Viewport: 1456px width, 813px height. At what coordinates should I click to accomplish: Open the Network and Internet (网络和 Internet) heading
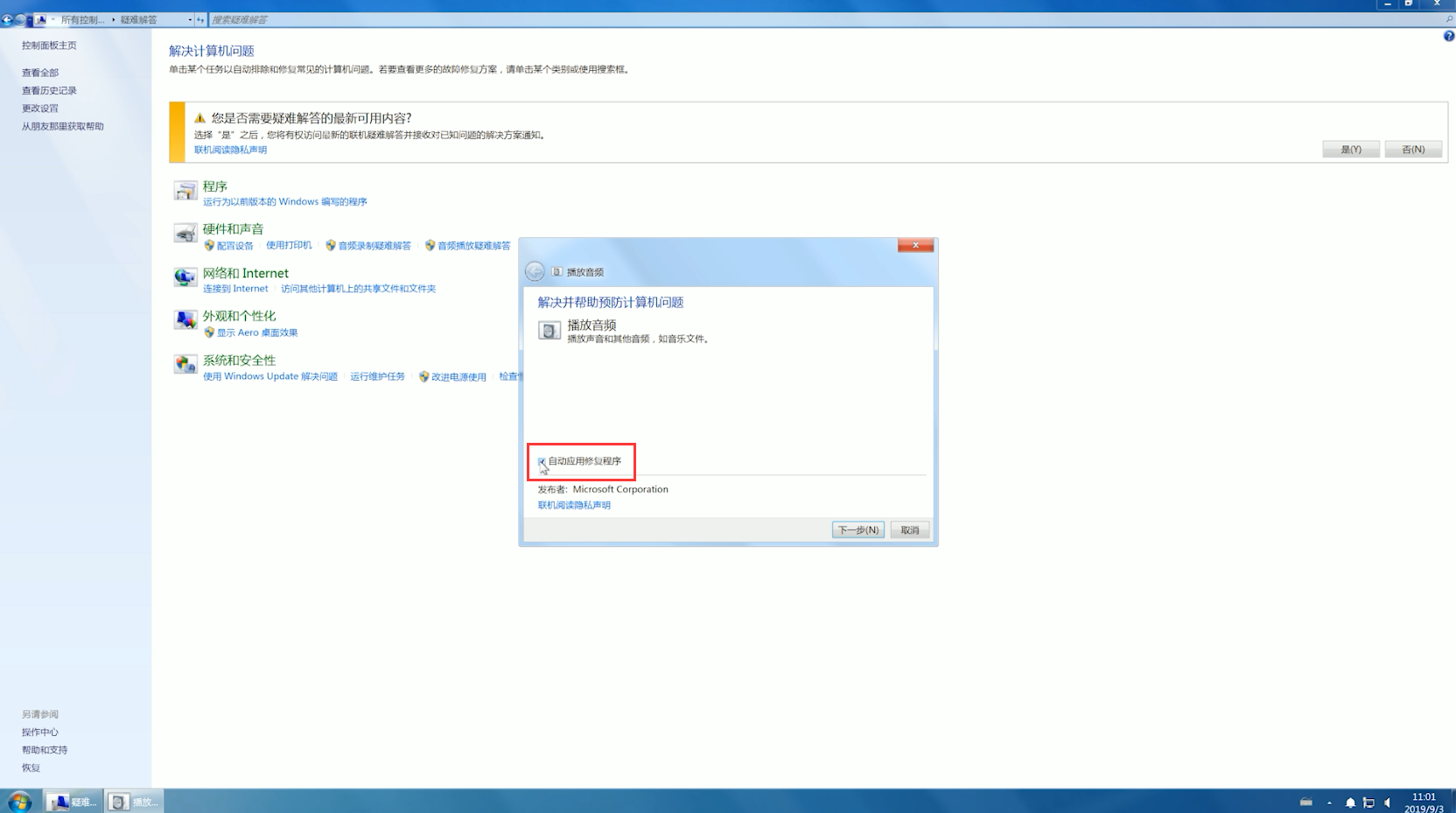(246, 273)
